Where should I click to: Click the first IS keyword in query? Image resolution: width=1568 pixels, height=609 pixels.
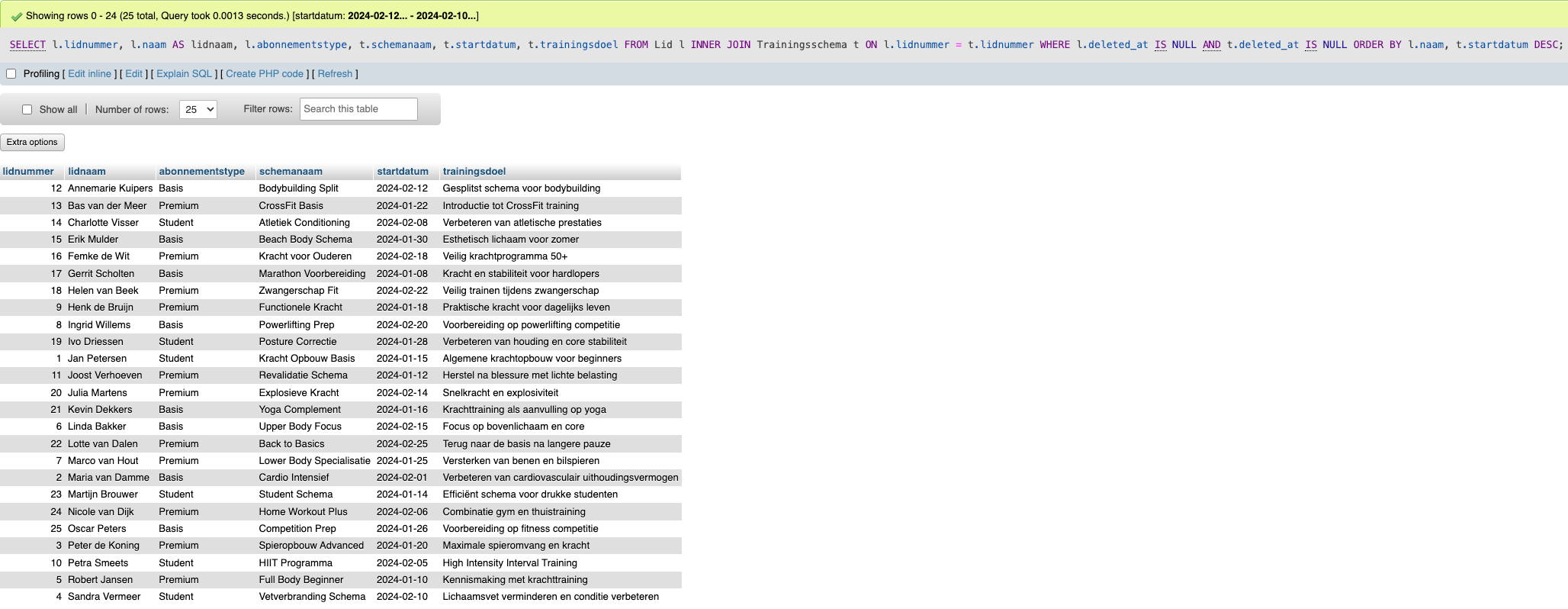point(1161,45)
